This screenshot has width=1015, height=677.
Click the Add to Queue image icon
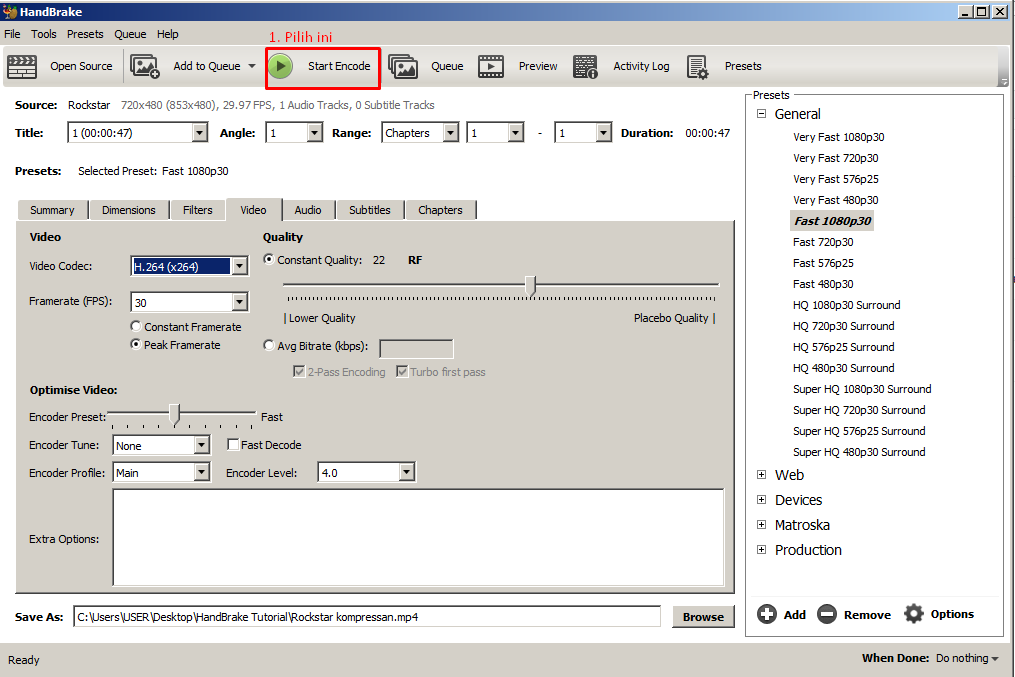[x=144, y=66]
